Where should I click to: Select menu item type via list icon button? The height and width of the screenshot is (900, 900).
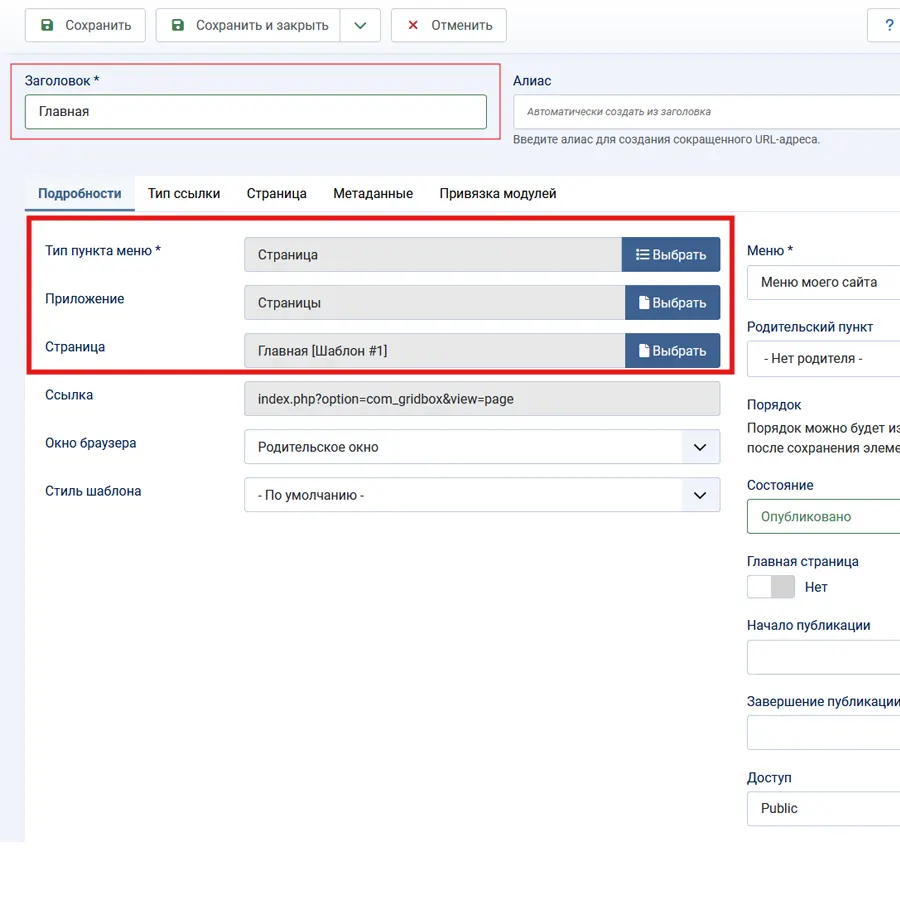671,255
